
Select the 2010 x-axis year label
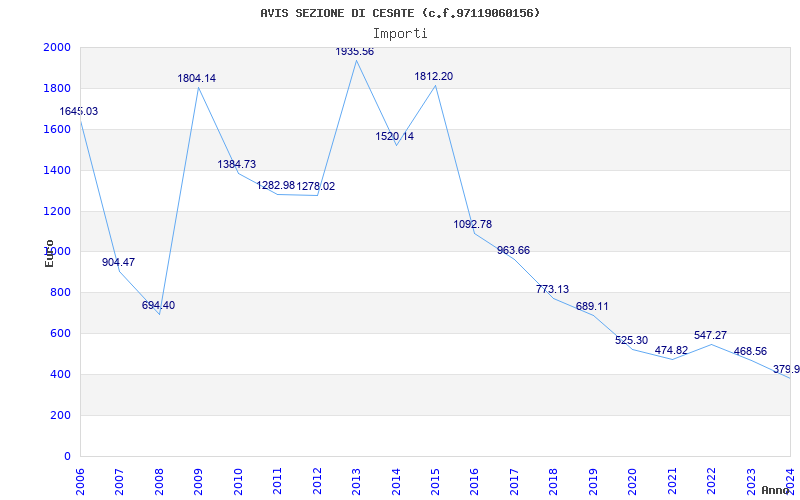(238, 481)
